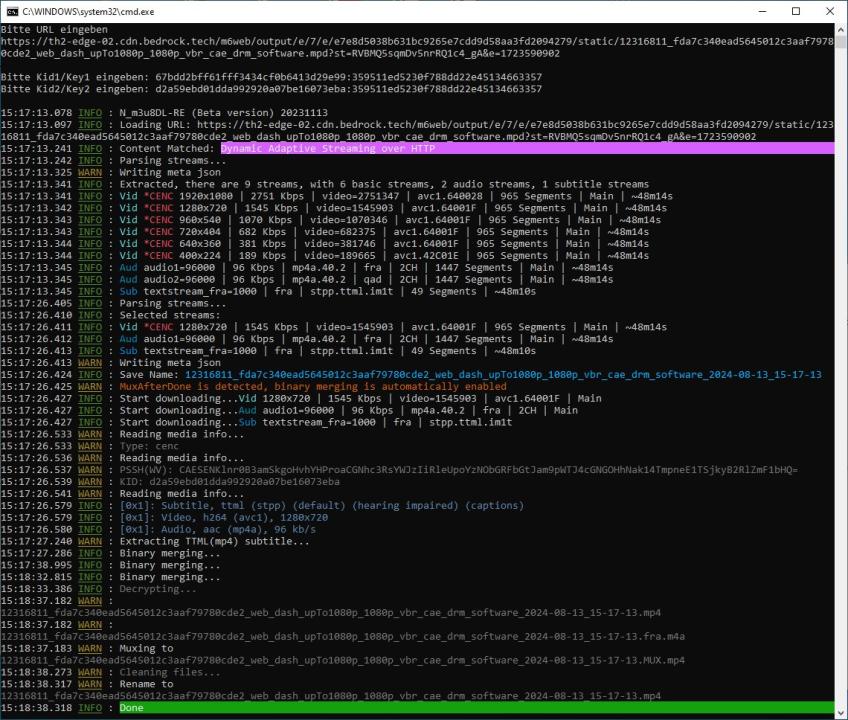
Task: Click the "MuxAfterDone is detected" warning text
Action: pos(313,386)
